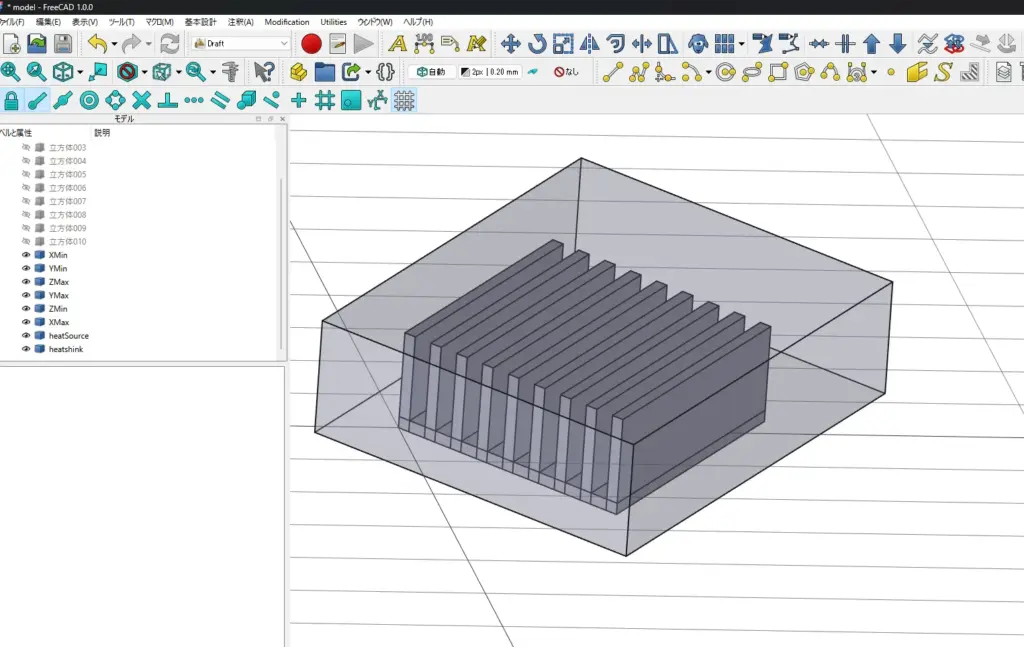Click the Fit All zoom icon
The height and width of the screenshot is (647, 1024).
11,72
